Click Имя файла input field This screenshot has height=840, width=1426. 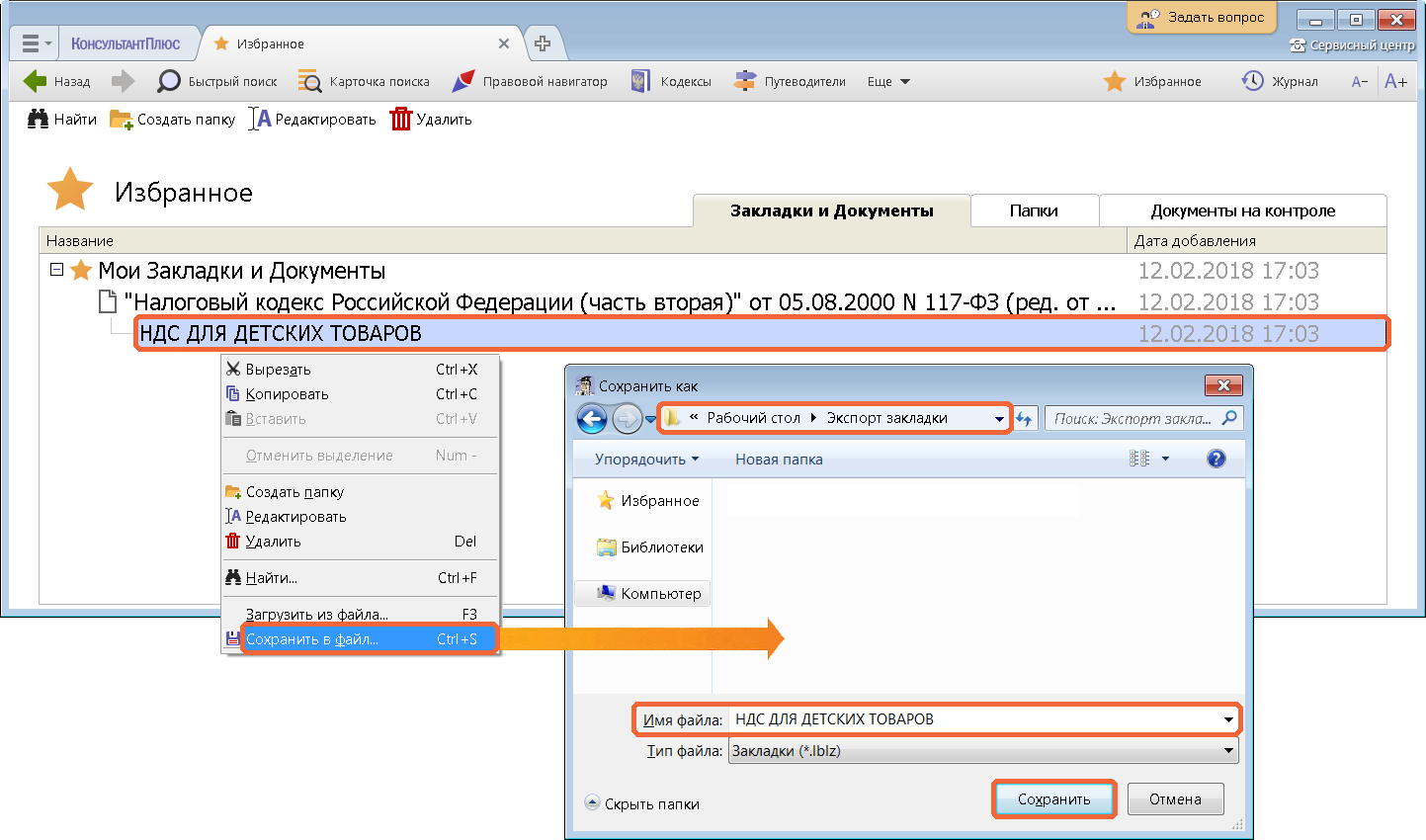983,719
